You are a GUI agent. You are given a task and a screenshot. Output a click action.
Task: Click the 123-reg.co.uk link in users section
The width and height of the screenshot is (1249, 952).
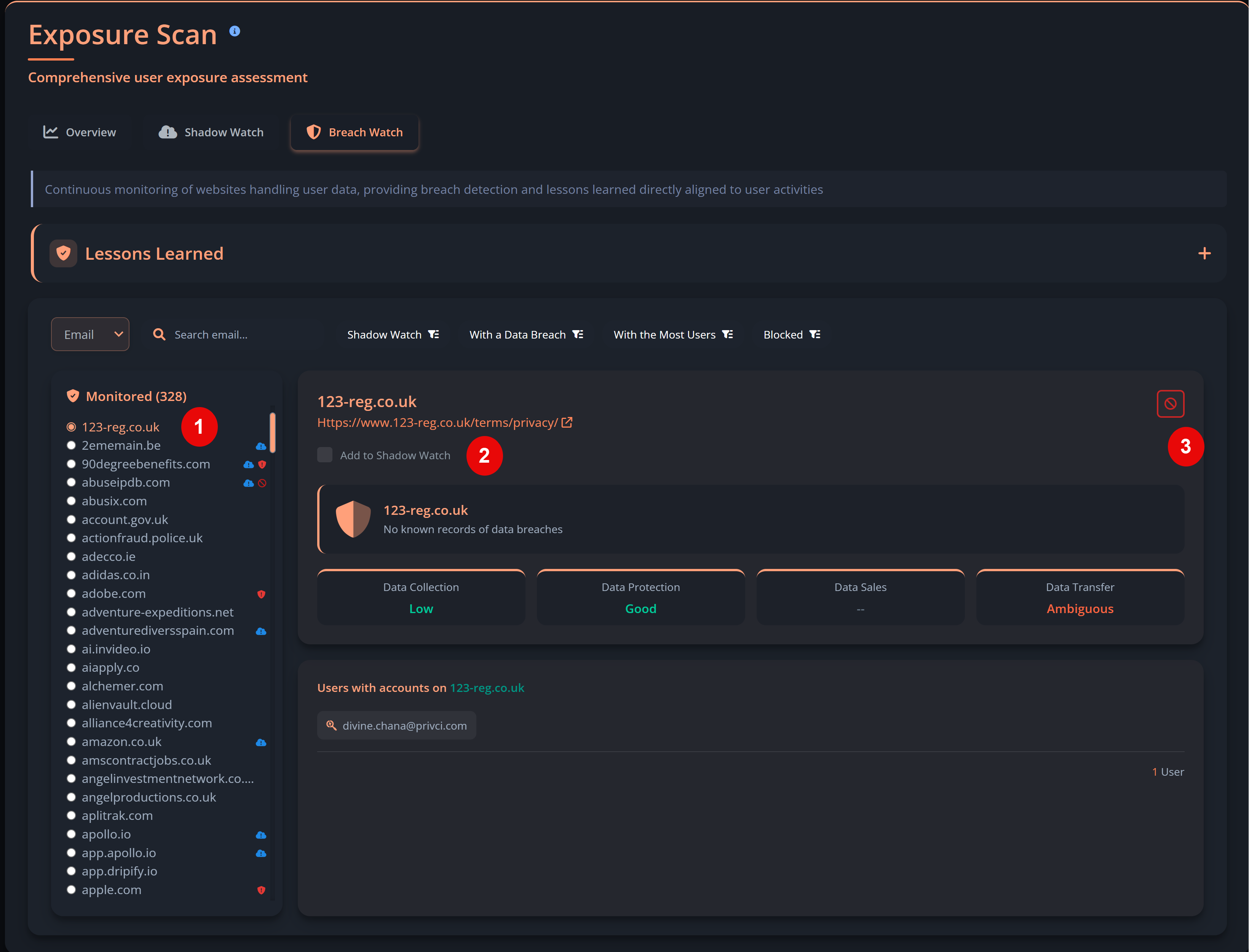click(x=487, y=687)
